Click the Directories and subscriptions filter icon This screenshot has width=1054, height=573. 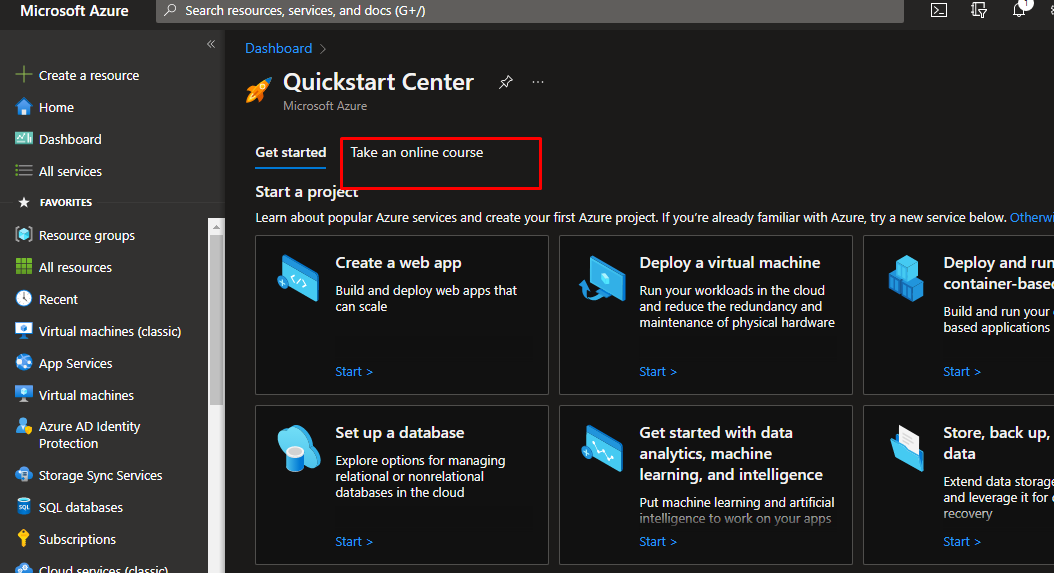979,10
